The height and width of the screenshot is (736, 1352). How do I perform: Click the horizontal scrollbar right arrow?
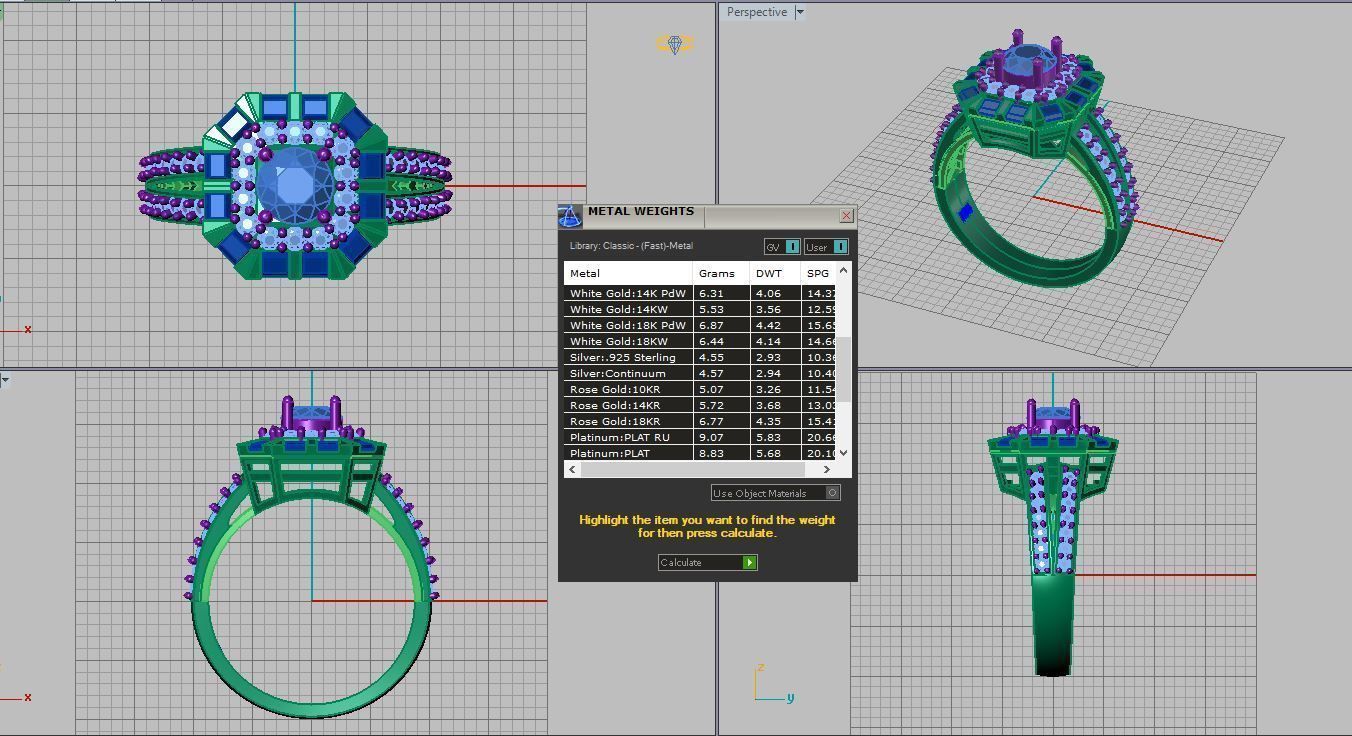[826, 469]
